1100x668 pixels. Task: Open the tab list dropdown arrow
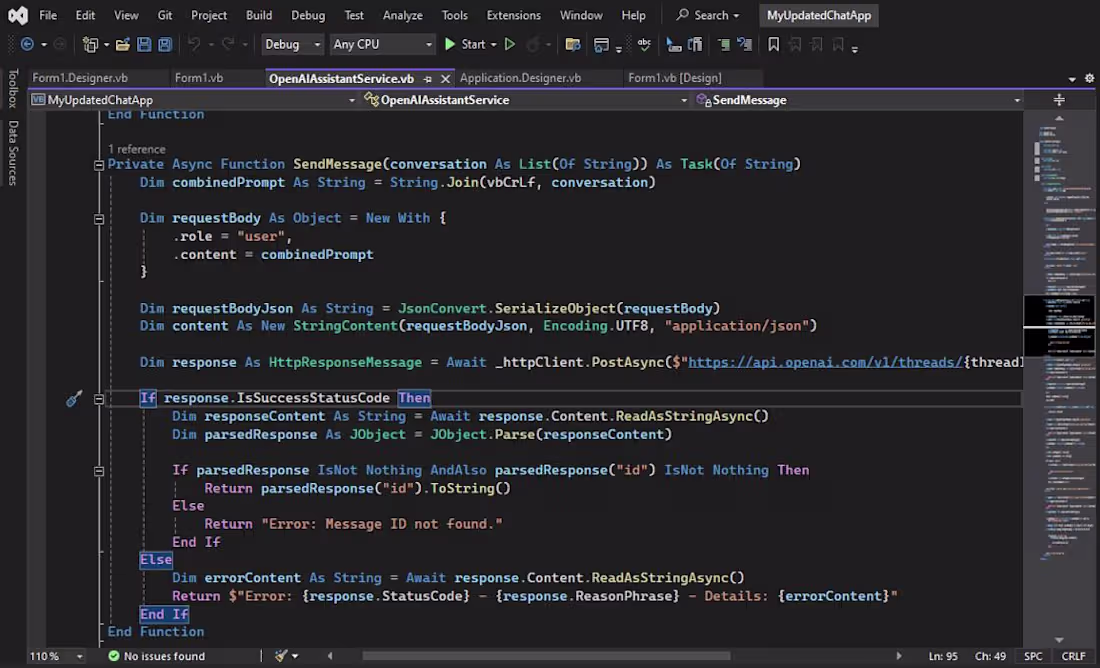pyautogui.click(x=1072, y=79)
